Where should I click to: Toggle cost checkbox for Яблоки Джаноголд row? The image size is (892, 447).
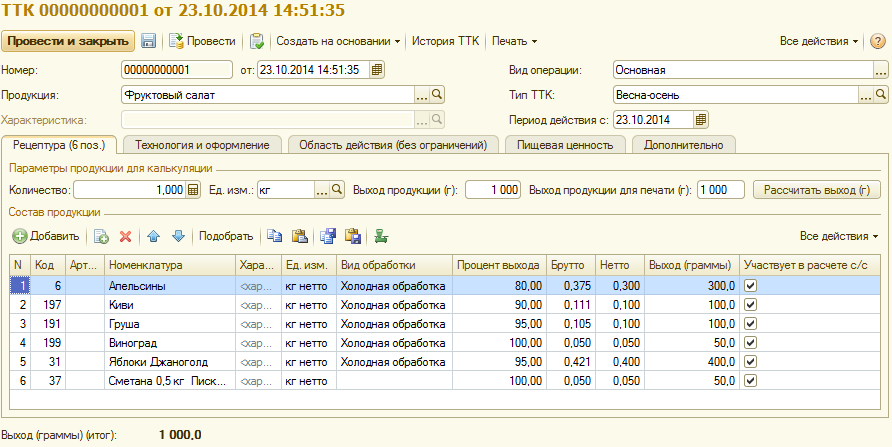[x=751, y=362]
